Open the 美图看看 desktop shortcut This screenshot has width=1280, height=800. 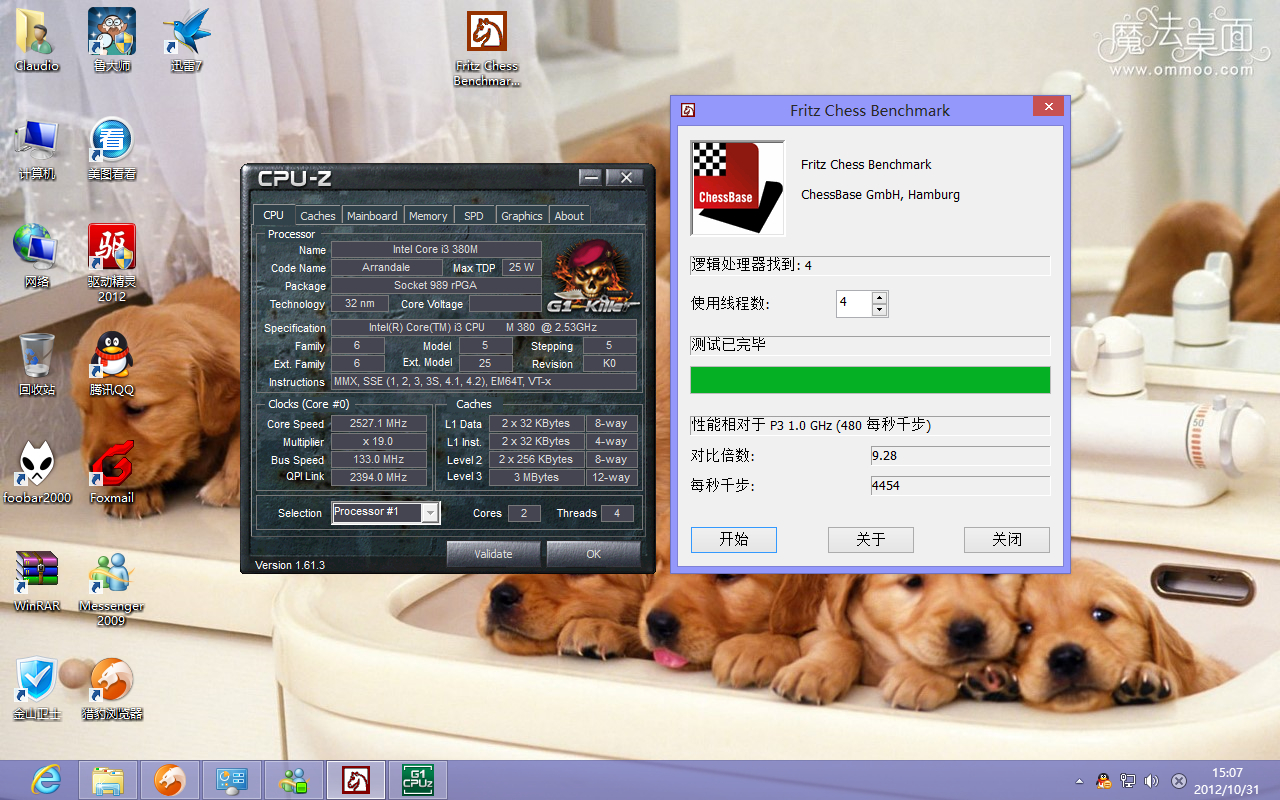click(112, 150)
